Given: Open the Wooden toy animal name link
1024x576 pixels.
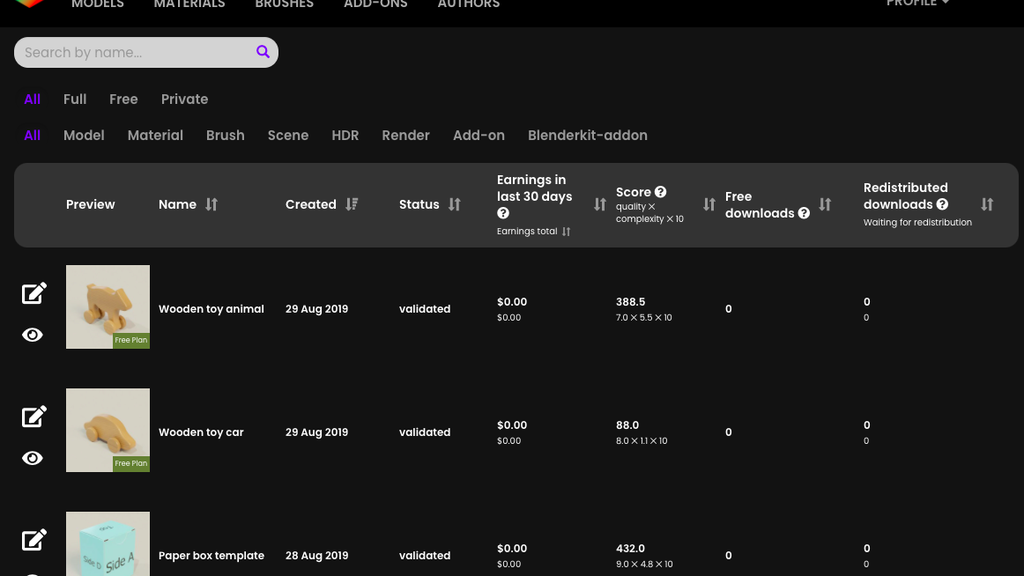Looking at the screenshot, I should 211,309.
